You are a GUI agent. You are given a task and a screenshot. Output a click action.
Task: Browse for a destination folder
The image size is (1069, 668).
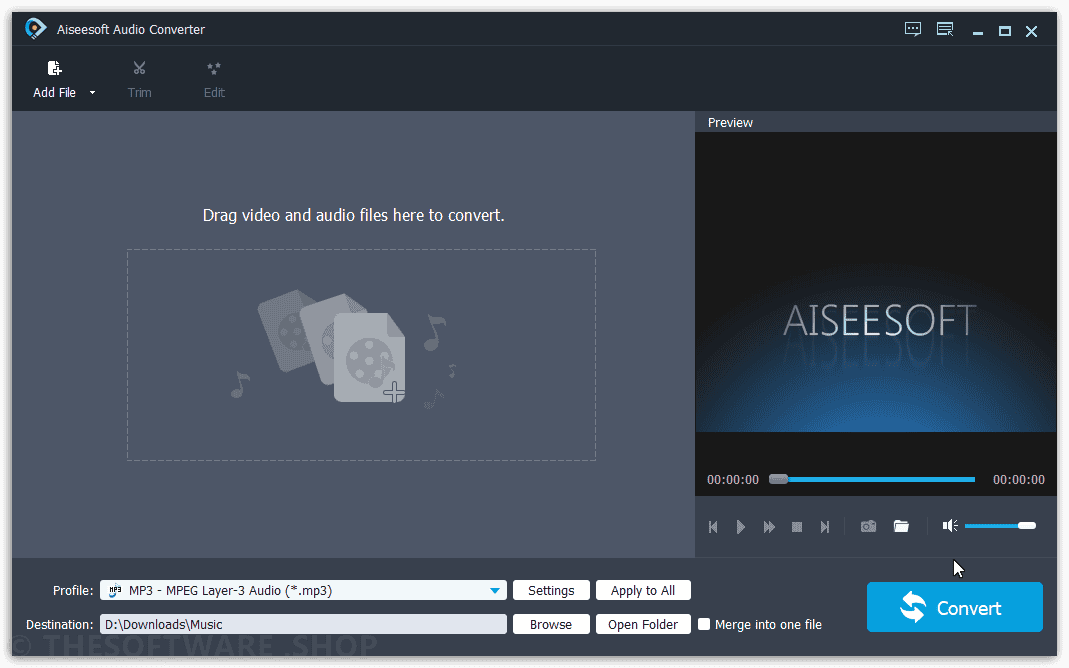[551, 624]
